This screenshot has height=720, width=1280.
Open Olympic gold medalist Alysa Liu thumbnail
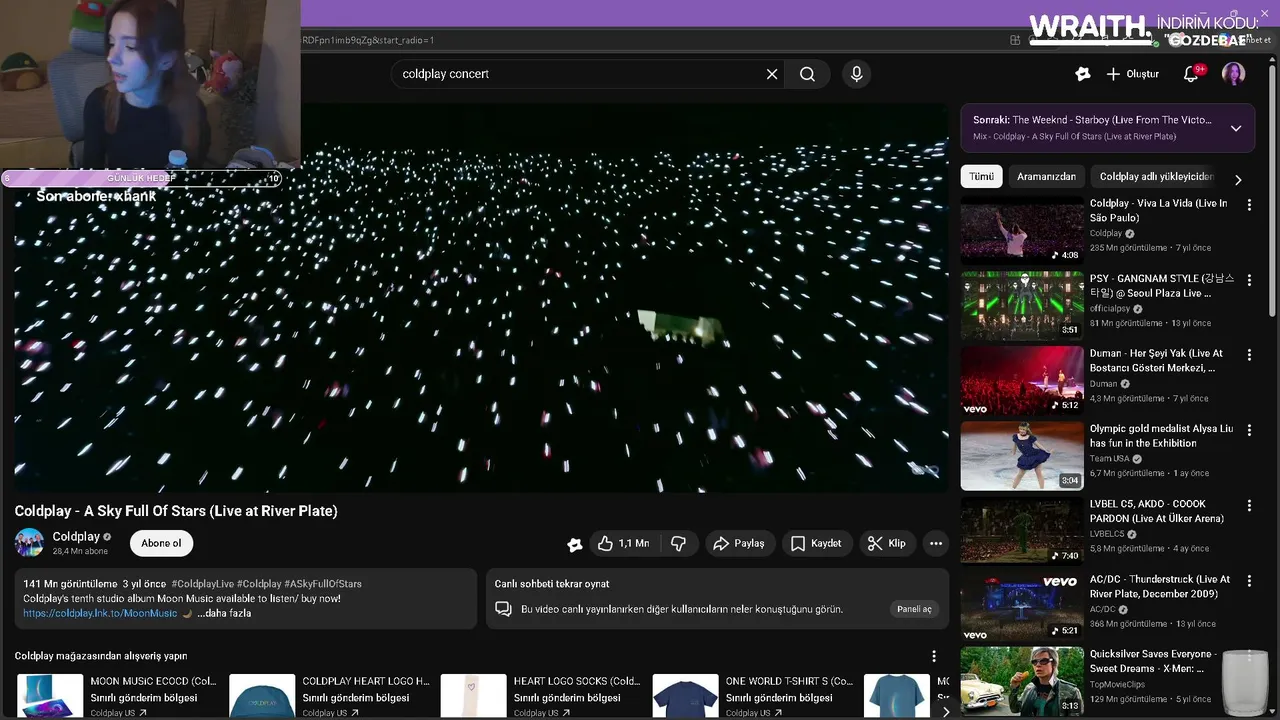1022,455
